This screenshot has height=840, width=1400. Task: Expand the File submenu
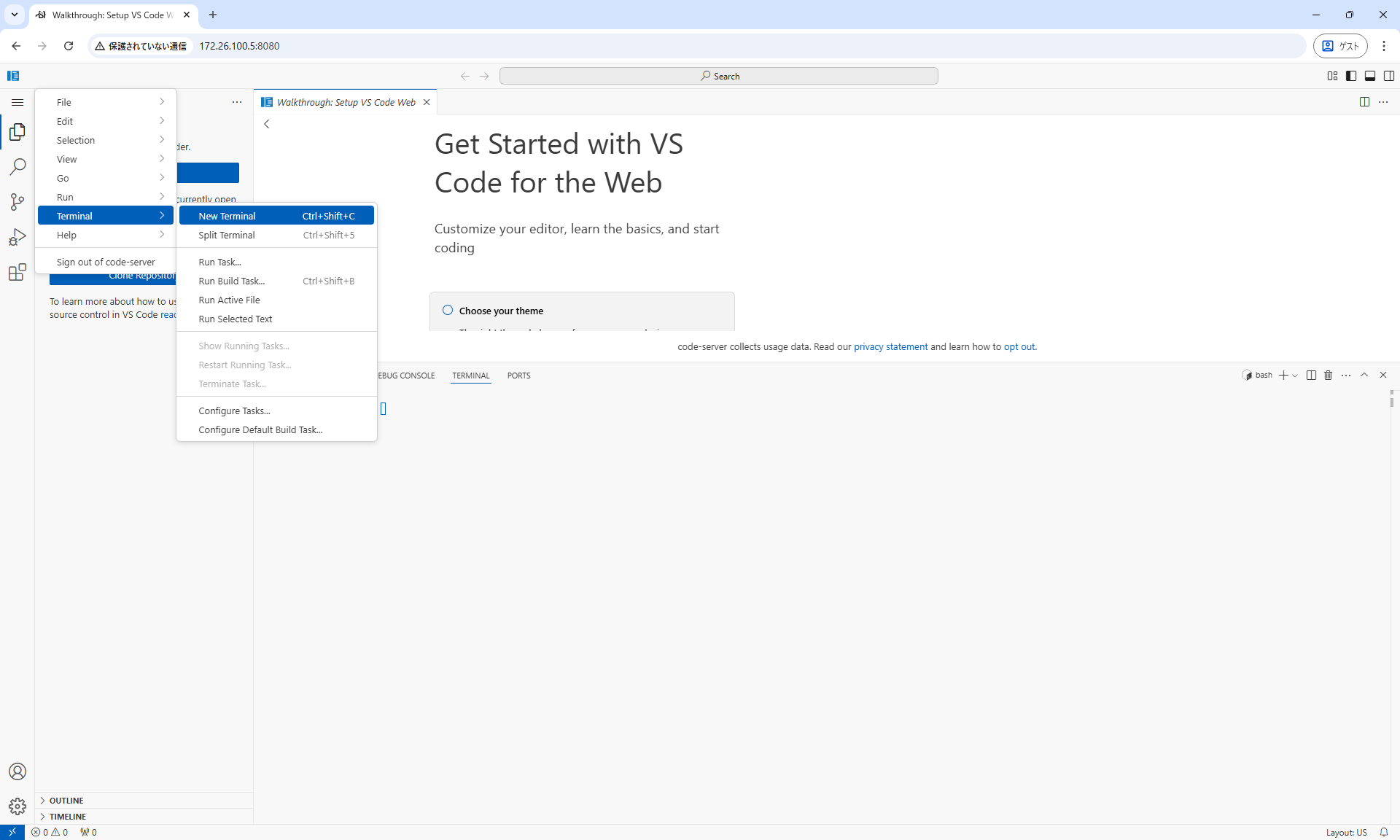[x=106, y=102]
